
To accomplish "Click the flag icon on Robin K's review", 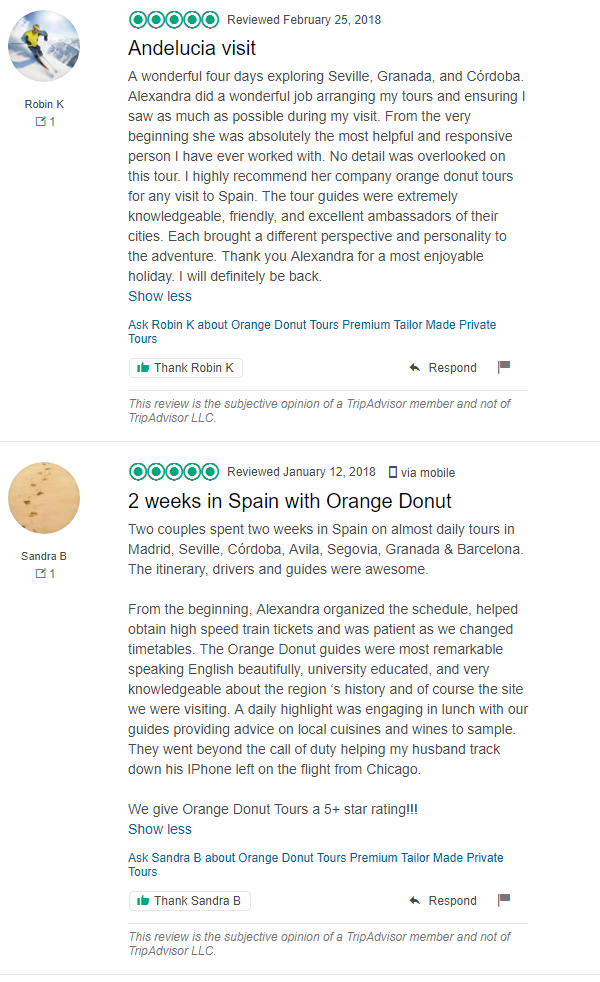I will 504,367.
